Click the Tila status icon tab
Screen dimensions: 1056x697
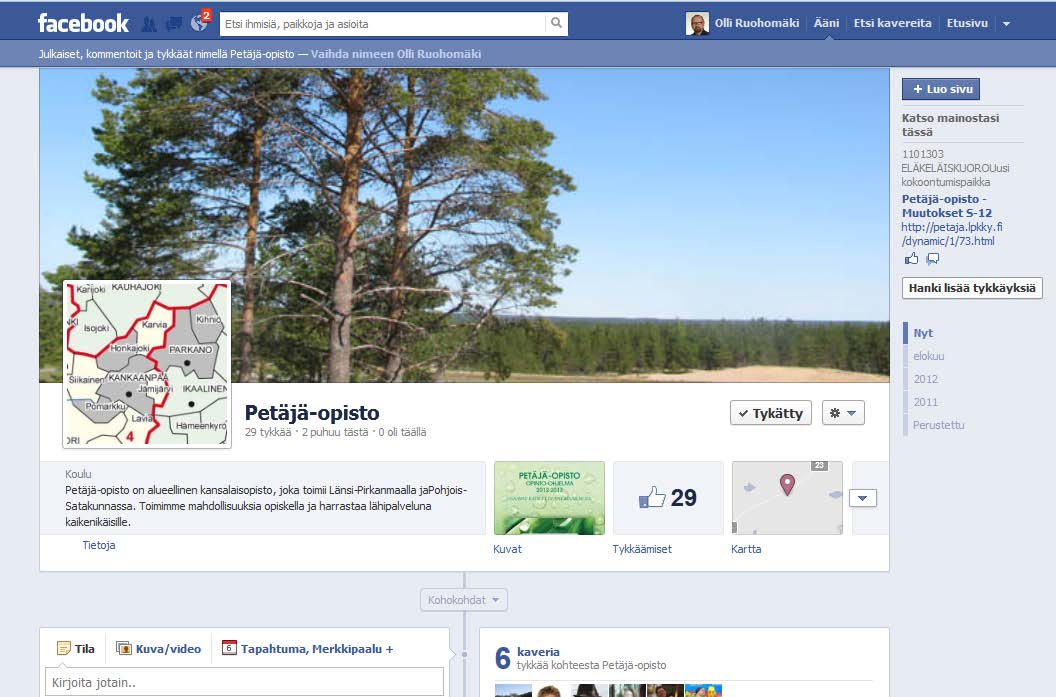coord(75,649)
